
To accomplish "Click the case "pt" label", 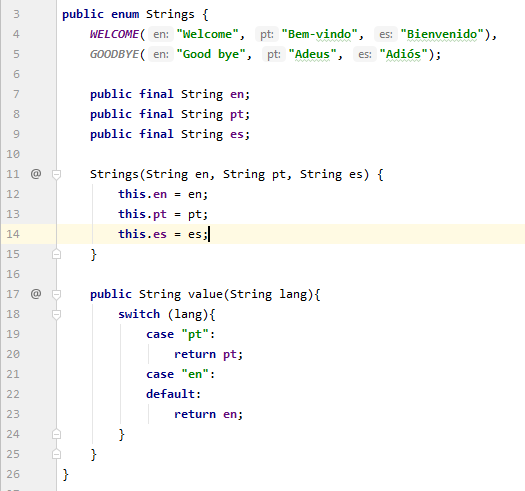I will [x=180, y=334].
